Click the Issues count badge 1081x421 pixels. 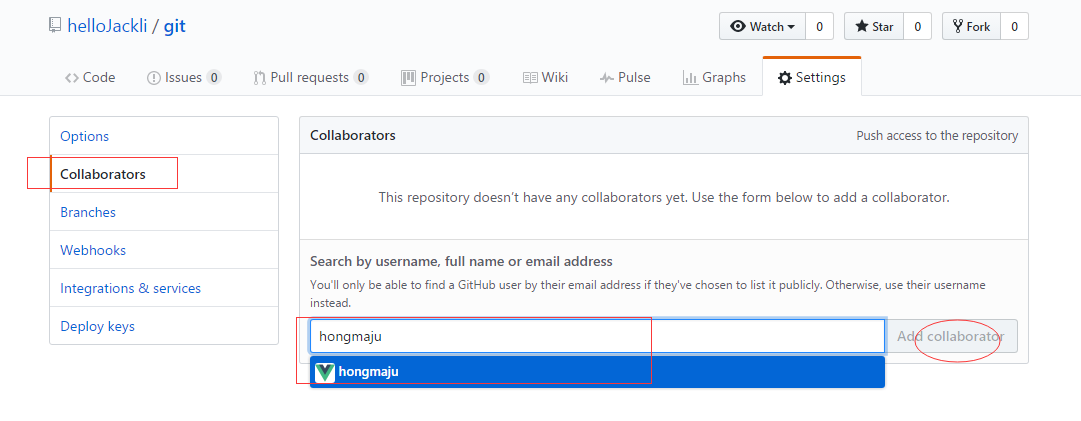click(x=214, y=77)
